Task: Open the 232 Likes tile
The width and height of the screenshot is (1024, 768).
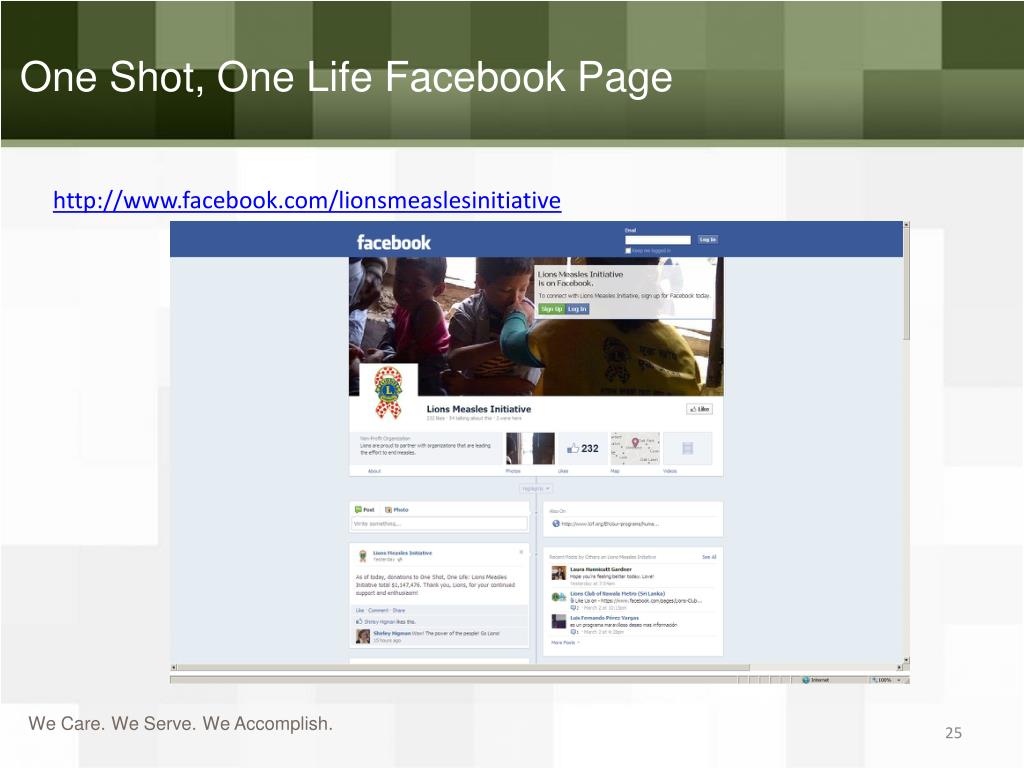Action: [x=583, y=448]
